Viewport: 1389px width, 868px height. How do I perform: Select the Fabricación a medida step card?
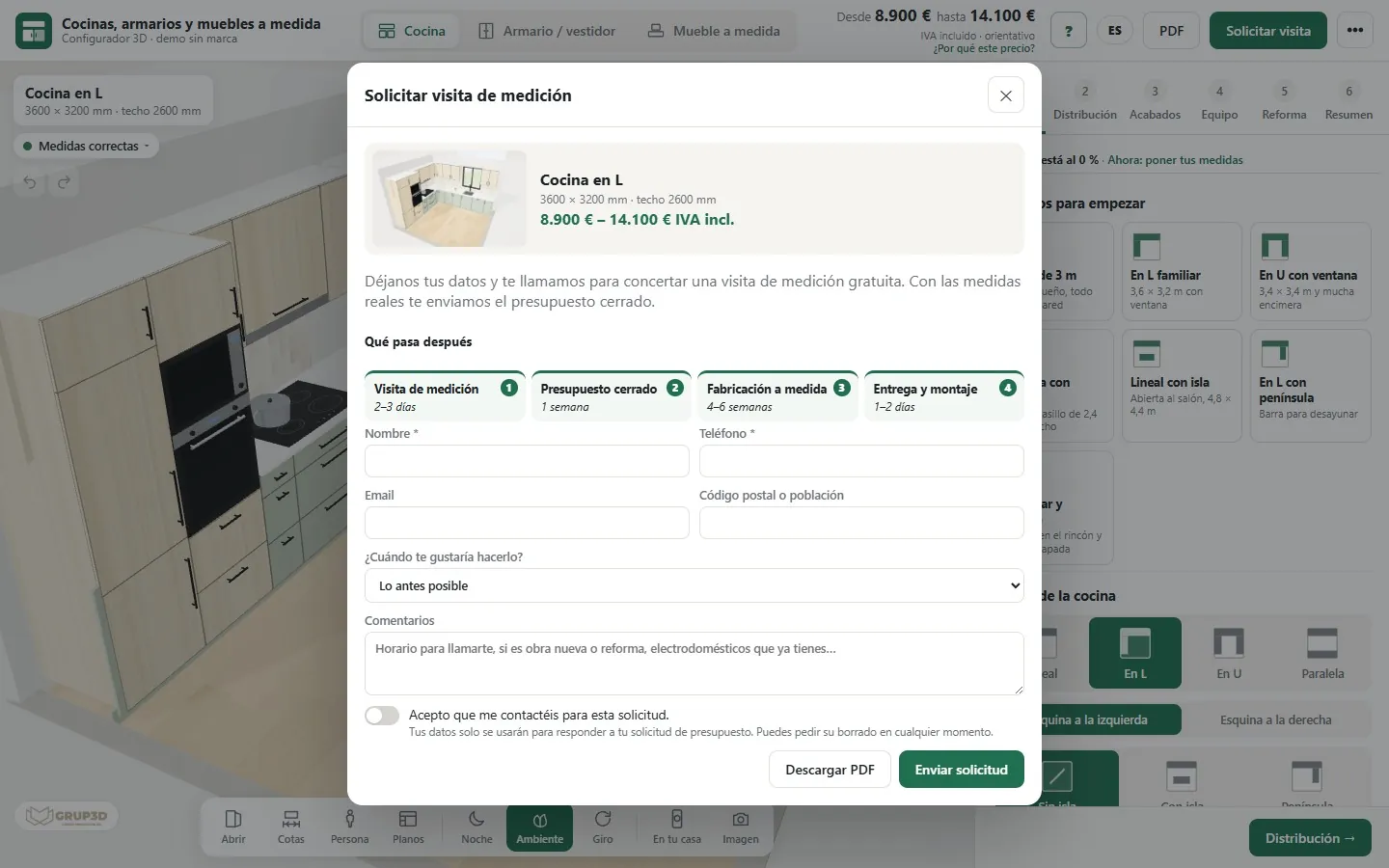point(777,396)
